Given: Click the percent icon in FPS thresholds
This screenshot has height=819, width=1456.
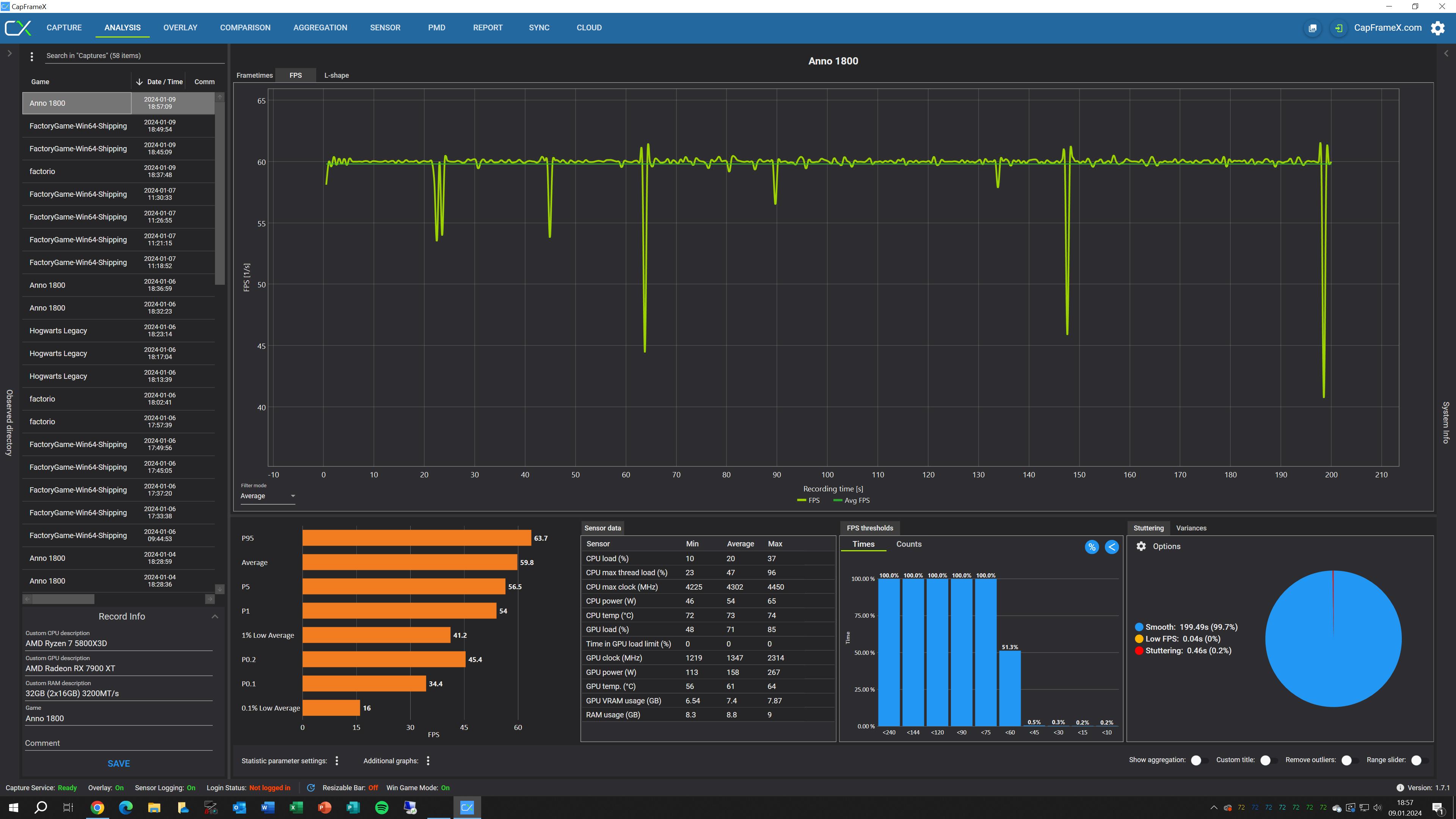Looking at the screenshot, I should tap(1092, 546).
